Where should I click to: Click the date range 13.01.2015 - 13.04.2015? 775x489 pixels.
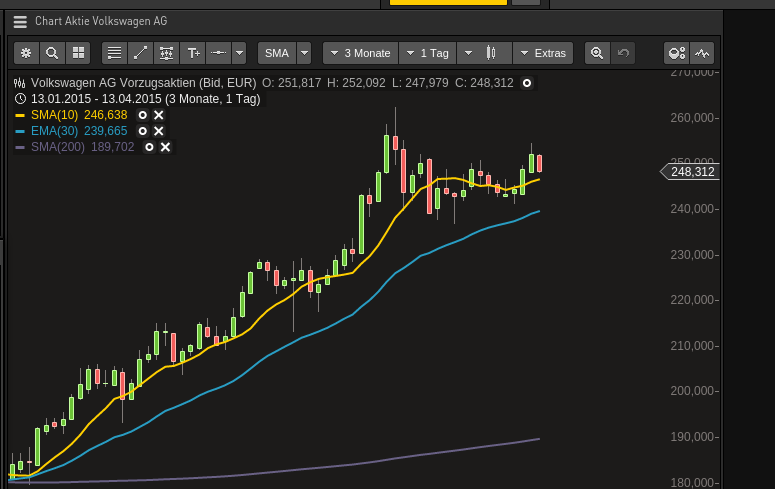[x=96, y=99]
